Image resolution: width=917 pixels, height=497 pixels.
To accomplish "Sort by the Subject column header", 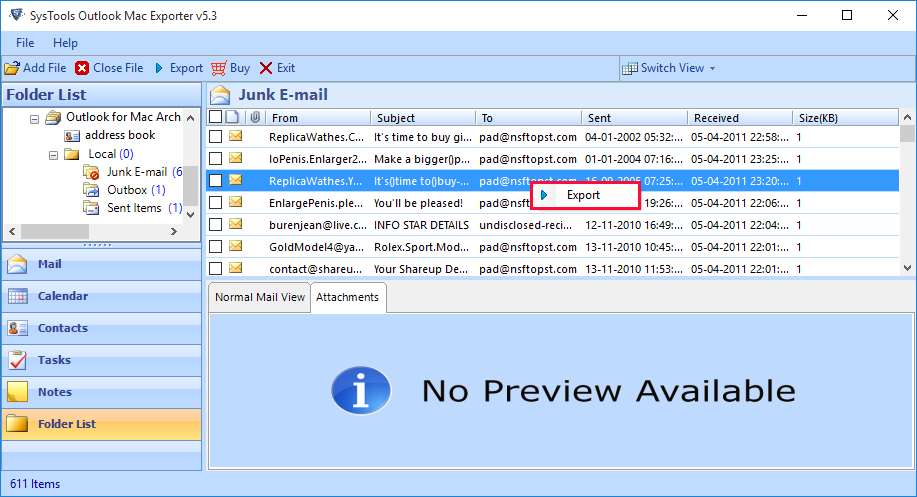I will (x=423, y=118).
